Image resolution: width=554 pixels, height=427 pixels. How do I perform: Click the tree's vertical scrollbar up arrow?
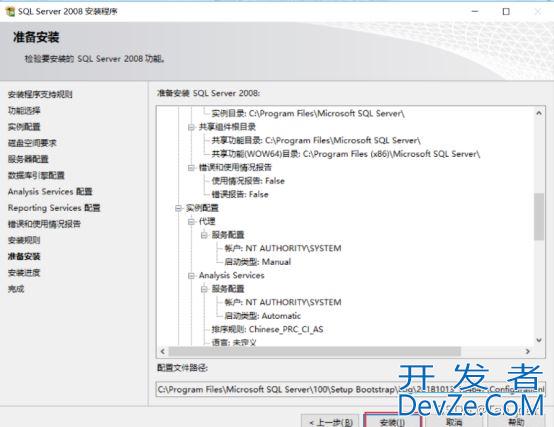pyautogui.click(x=539, y=113)
